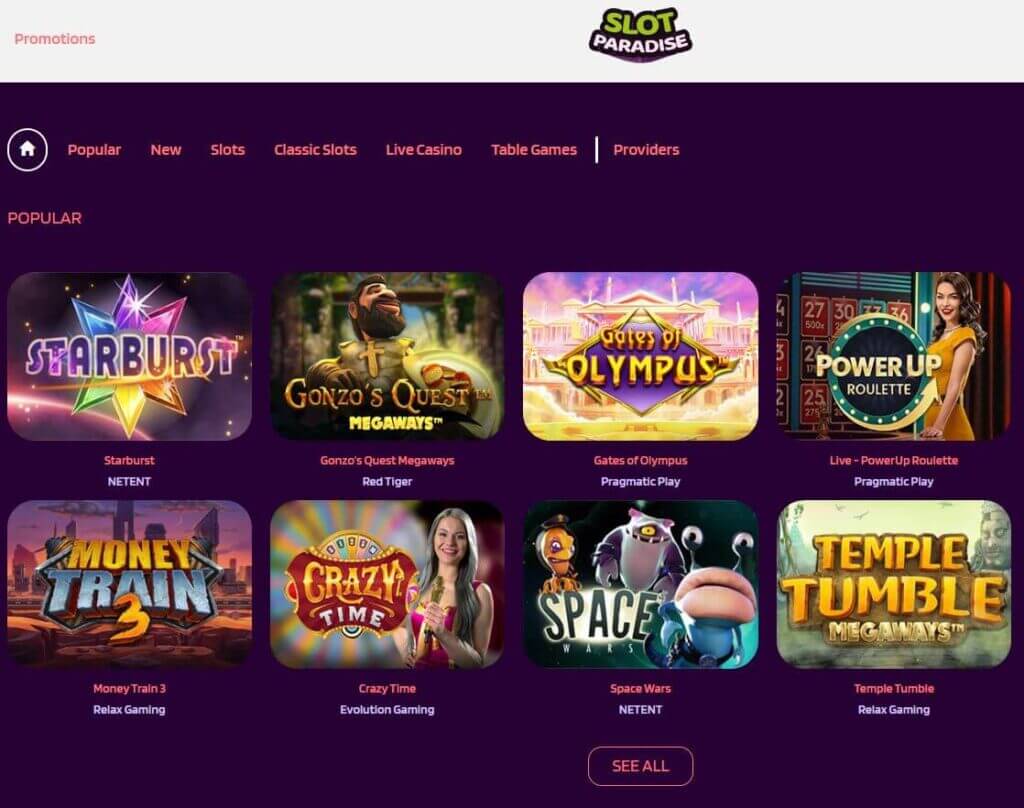Launch the Crazy Time game image

[x=387, y=584]
